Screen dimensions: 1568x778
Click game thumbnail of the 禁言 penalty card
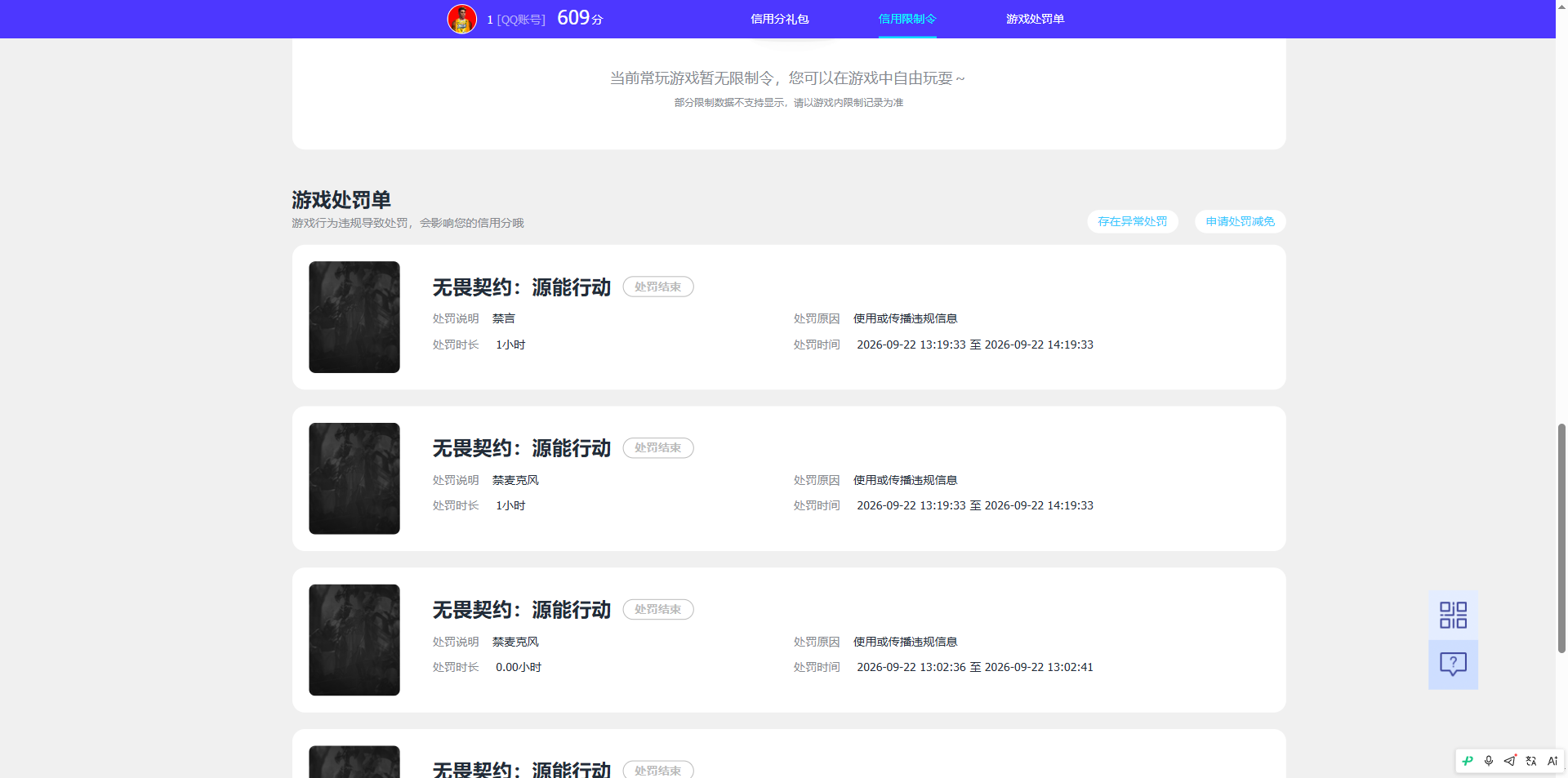click(x=354, y=317)
